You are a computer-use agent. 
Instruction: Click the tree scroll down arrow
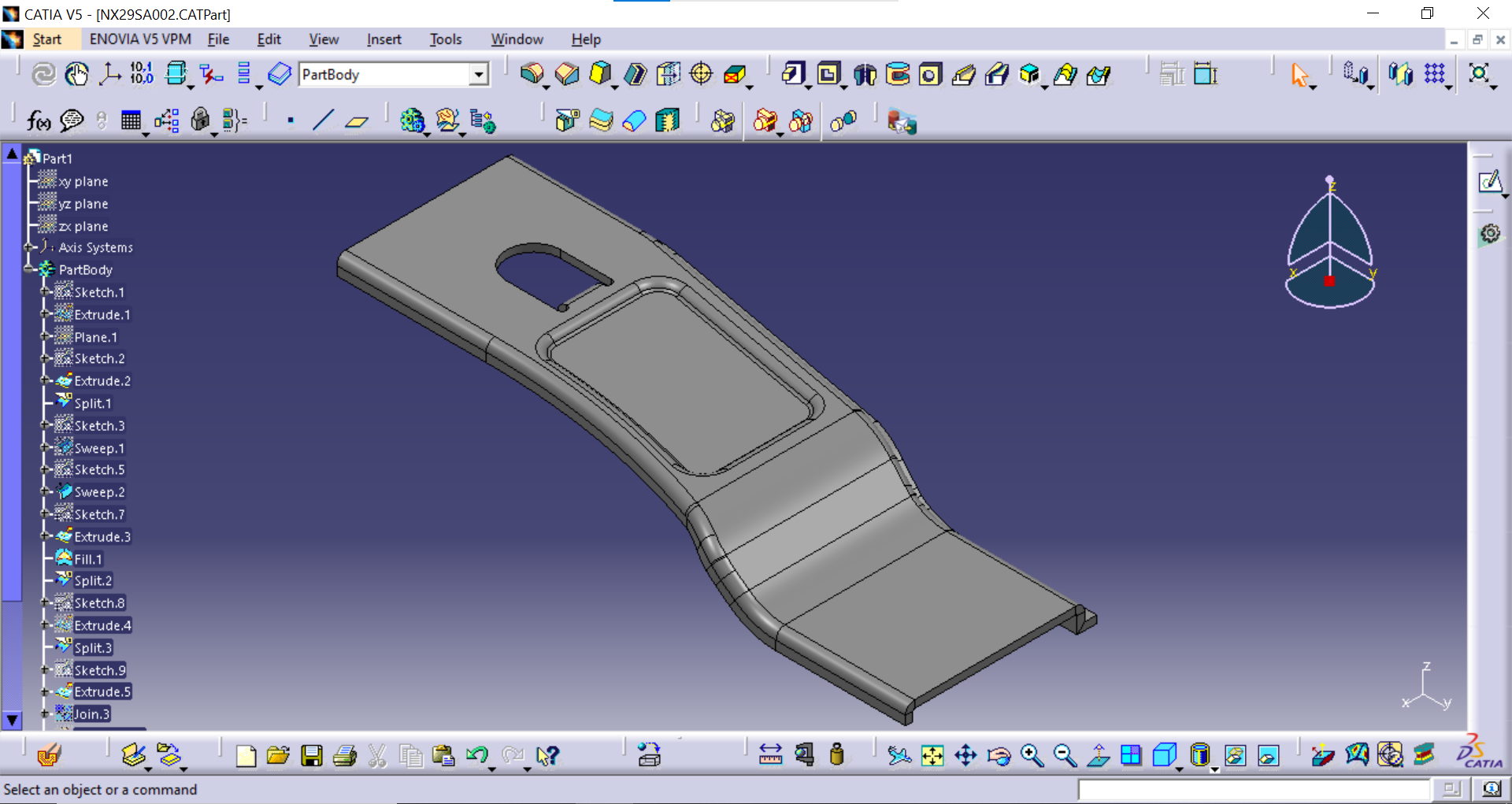[12, 720]
